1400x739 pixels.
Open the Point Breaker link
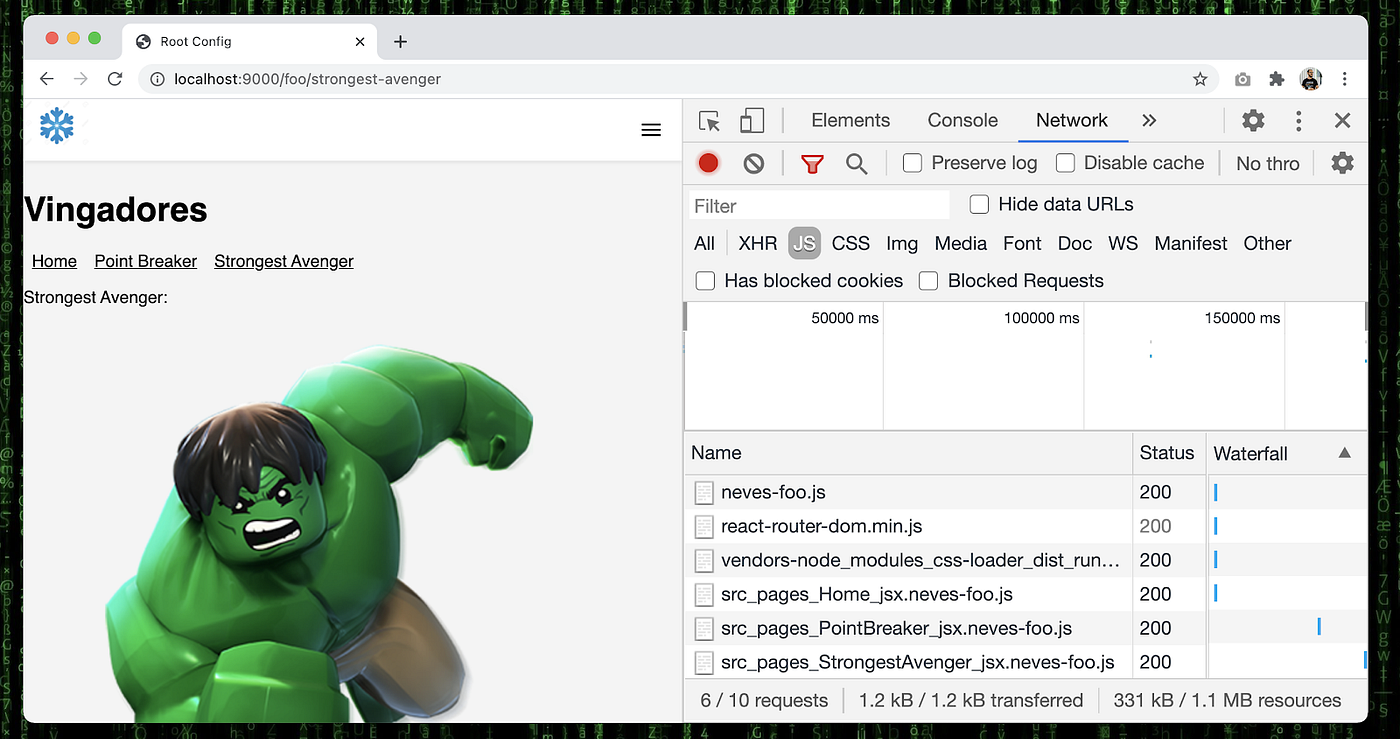[x=146, y=261]
